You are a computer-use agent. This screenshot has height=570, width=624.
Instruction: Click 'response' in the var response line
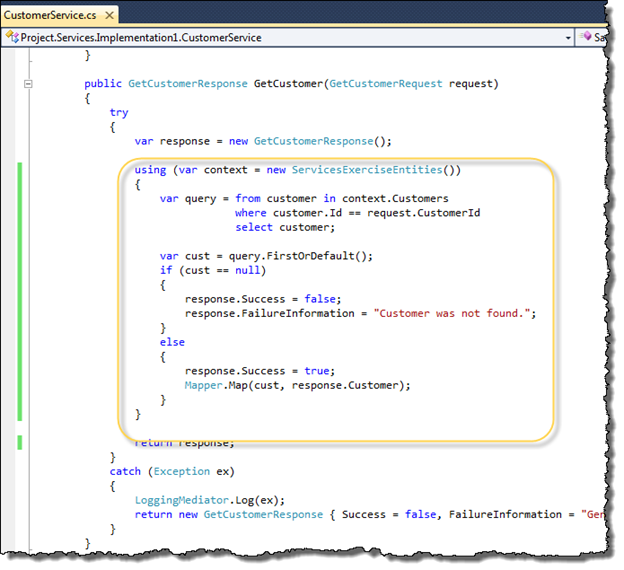185,141
